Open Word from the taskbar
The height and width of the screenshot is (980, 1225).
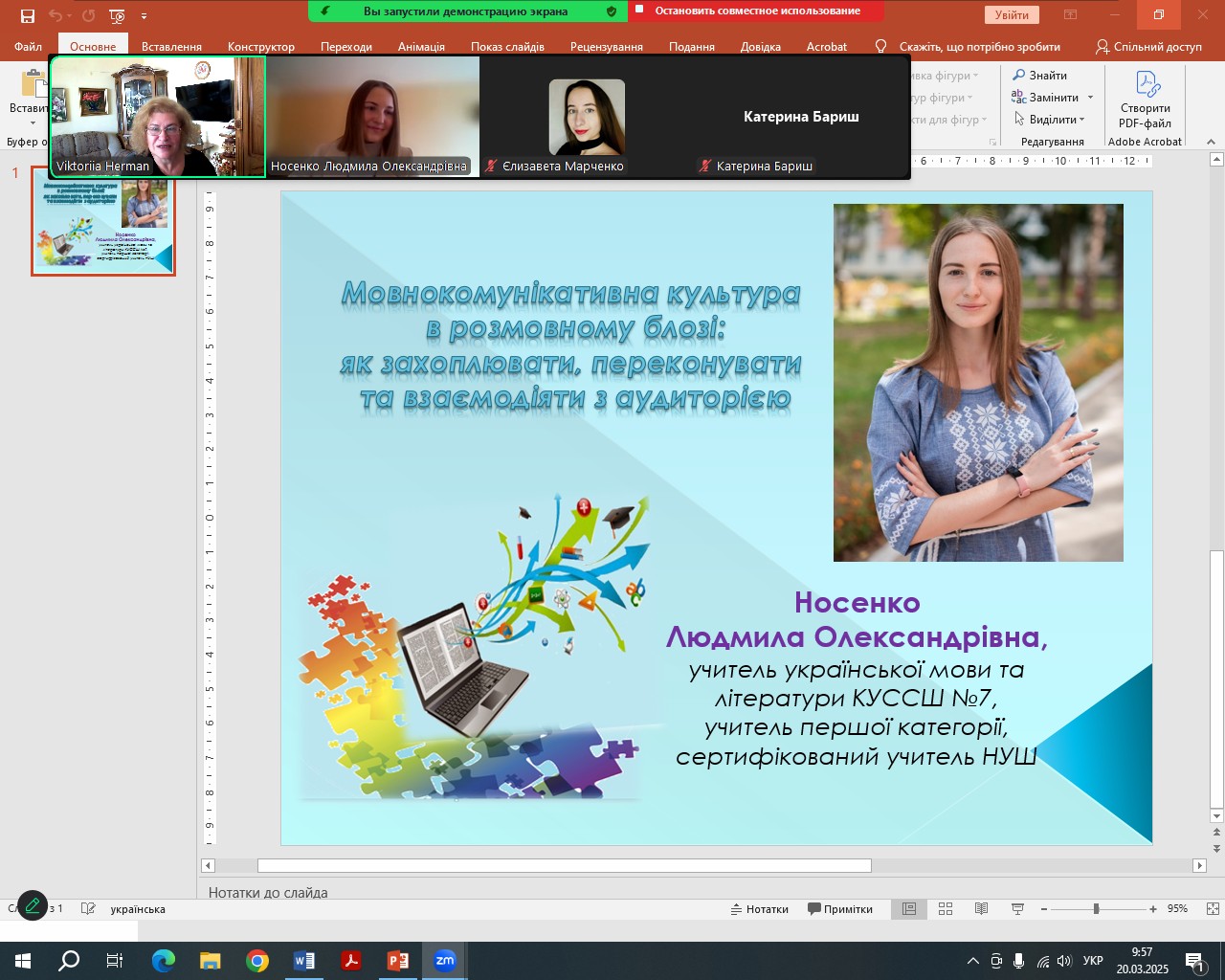pos(304,961)
